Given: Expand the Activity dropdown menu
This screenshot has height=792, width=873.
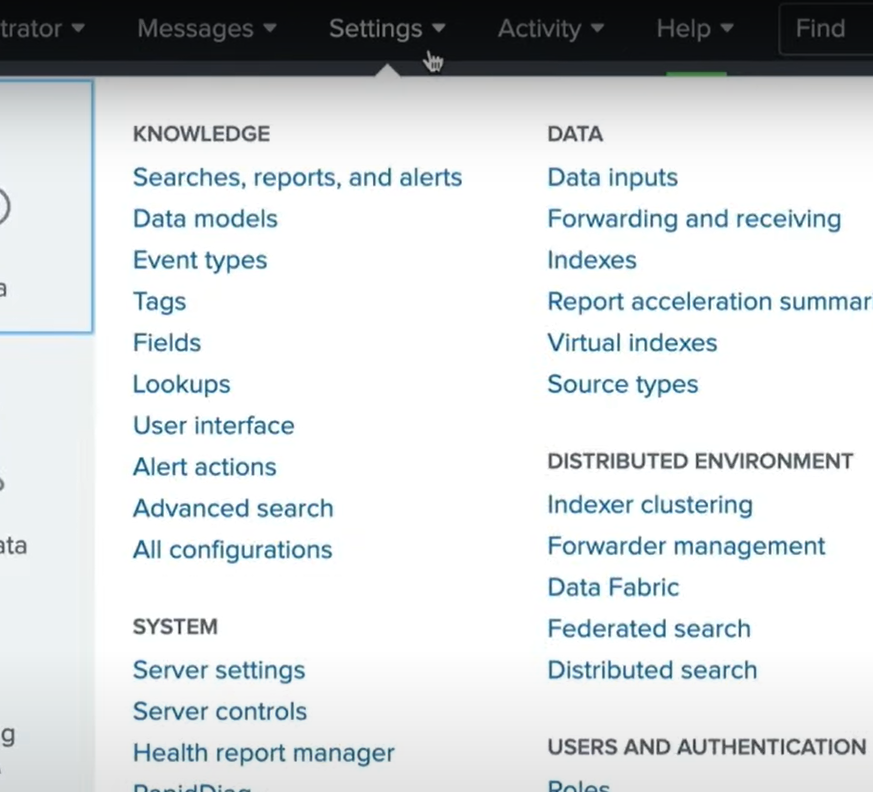Looking at the screenshot, I should pos(549,29).
